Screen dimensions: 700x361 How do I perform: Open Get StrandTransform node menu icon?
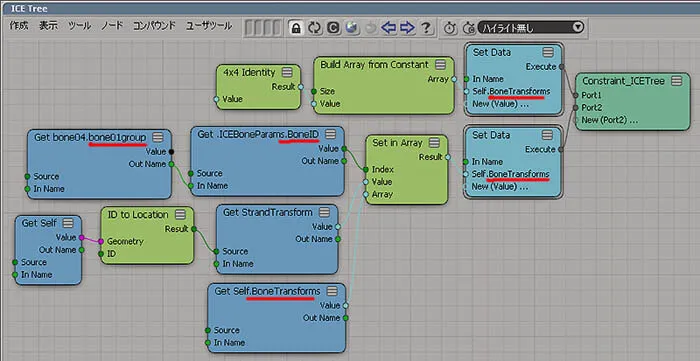324,212
